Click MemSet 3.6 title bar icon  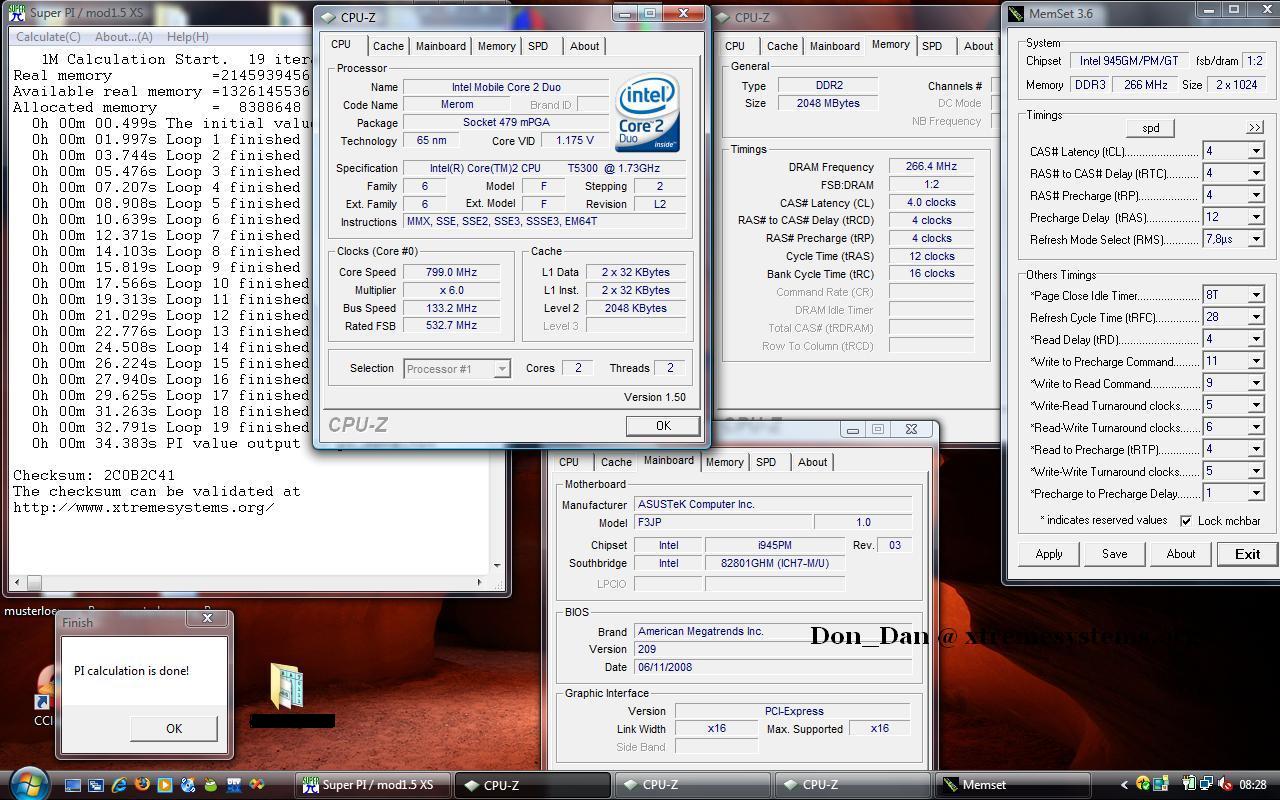pyautogui.click(x=1016, y=13)
